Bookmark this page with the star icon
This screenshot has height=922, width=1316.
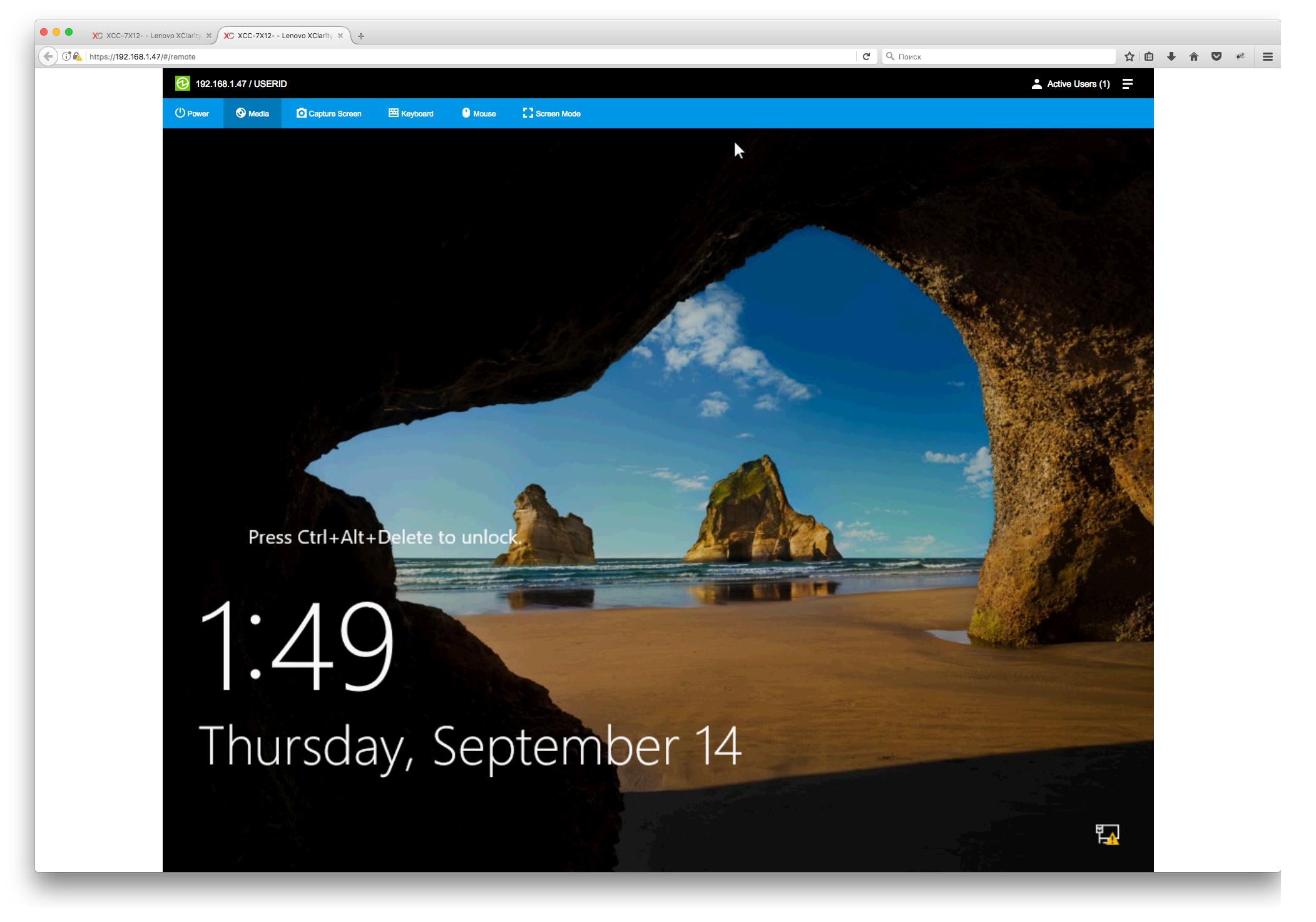pos(1130,56)
